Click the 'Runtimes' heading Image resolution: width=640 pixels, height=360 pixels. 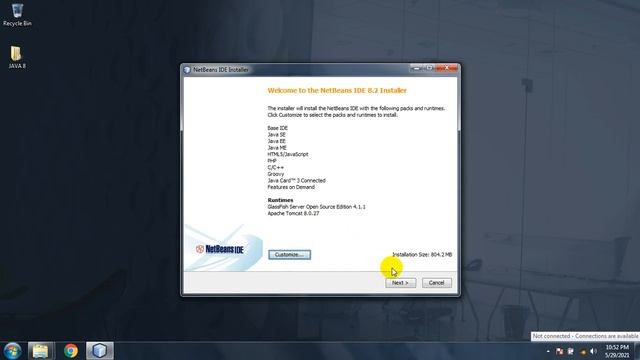point(280,200)
